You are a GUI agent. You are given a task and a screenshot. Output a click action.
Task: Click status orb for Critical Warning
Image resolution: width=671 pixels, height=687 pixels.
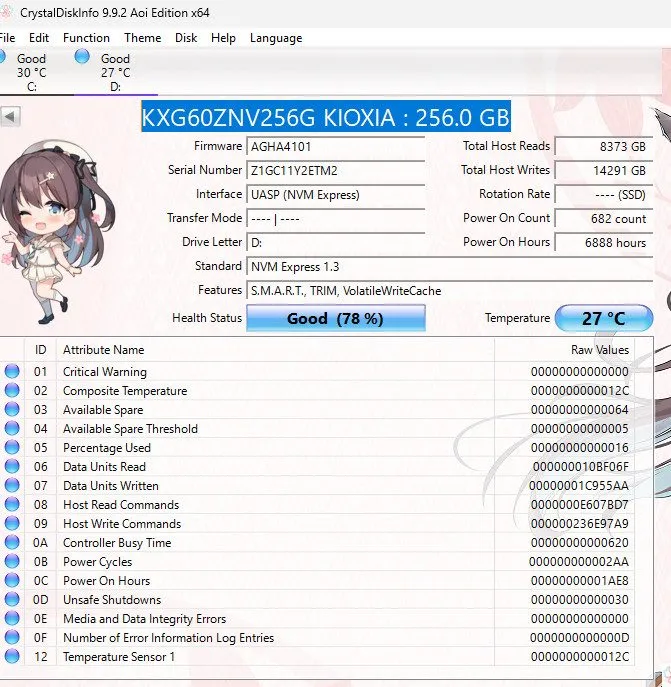(x=12, y=372)
